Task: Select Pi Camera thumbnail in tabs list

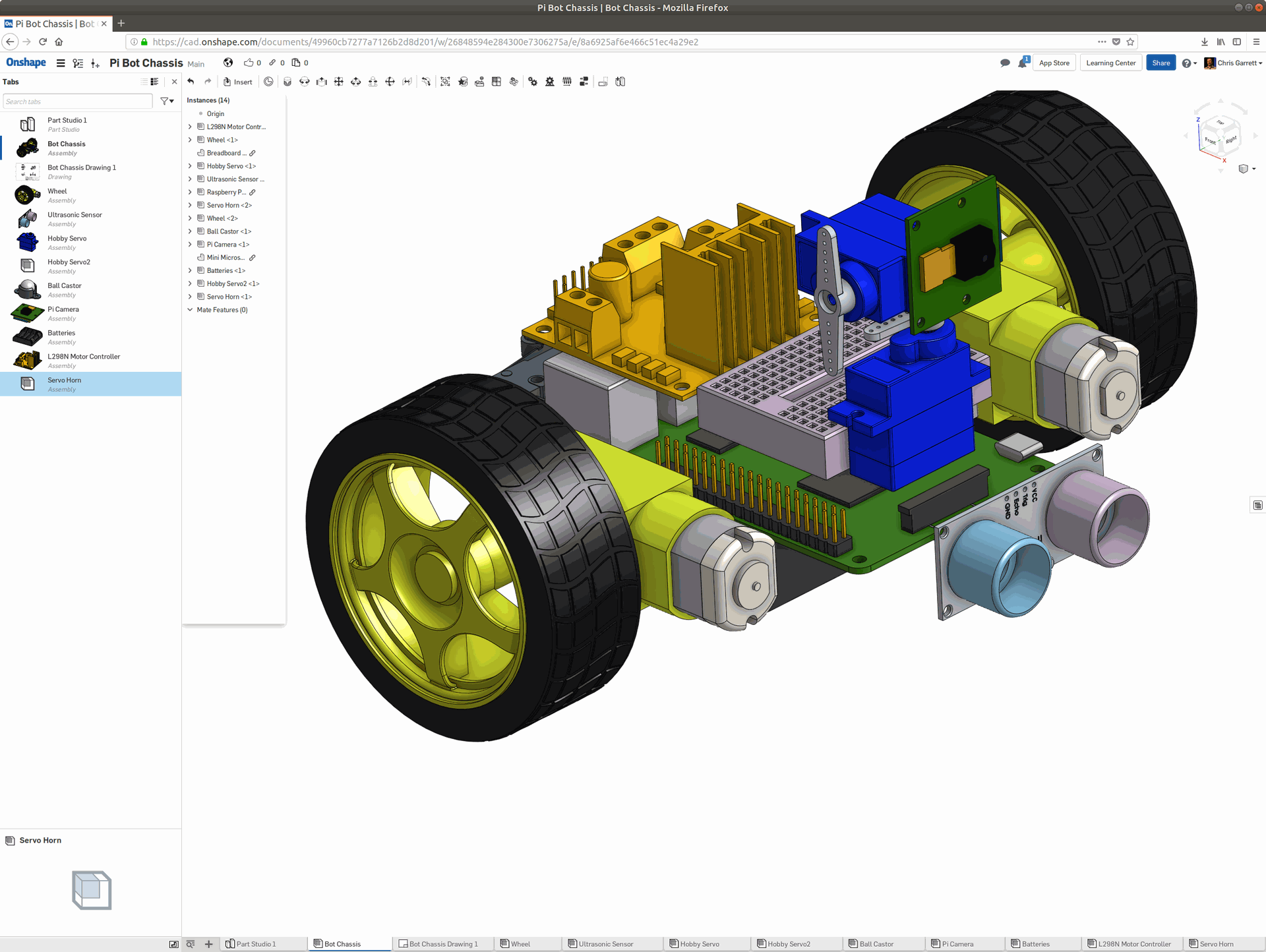Action: click(x=28, y=313)
